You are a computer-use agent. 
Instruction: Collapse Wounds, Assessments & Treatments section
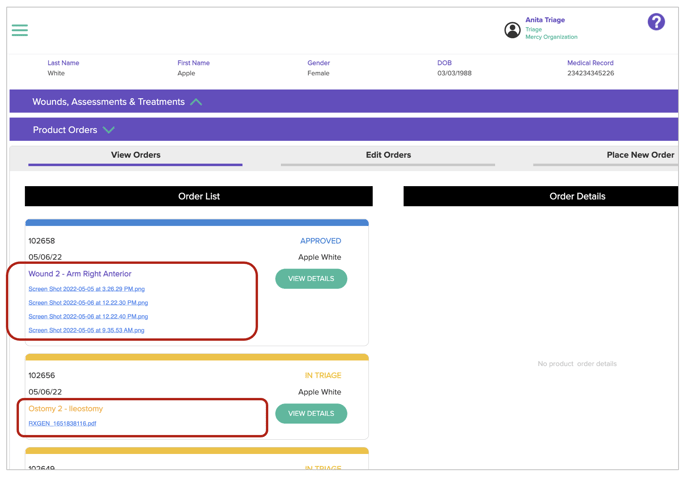coord(196,102)
